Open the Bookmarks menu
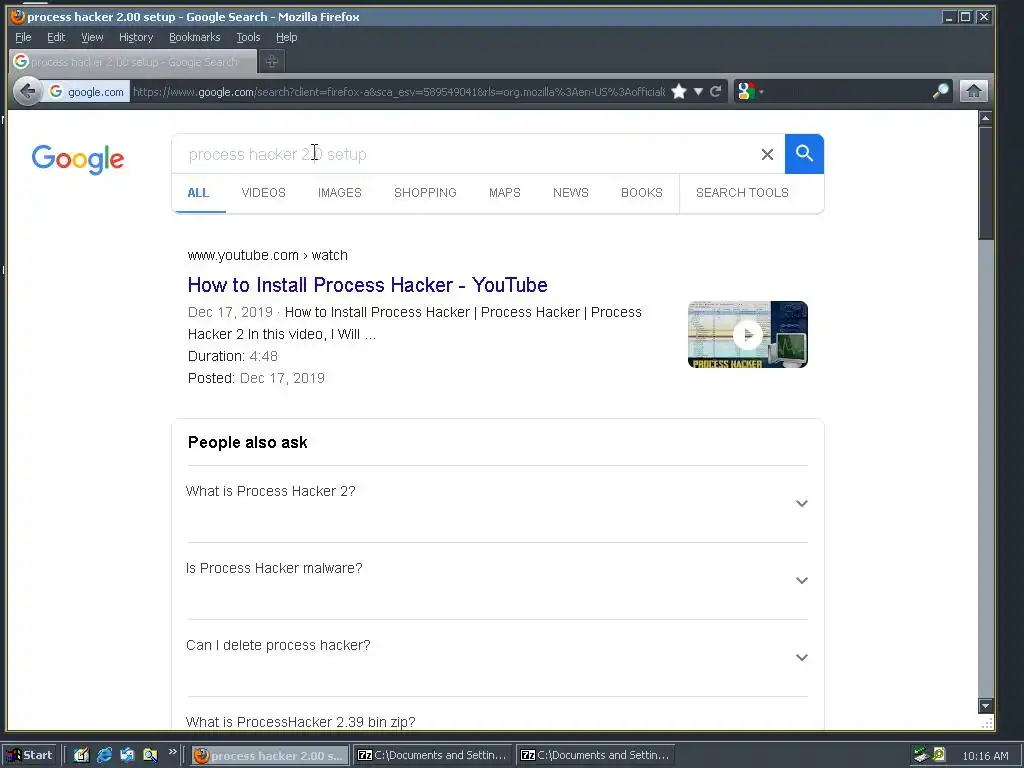This screenshot has width=1024, height=768. [x=195, y=37]
